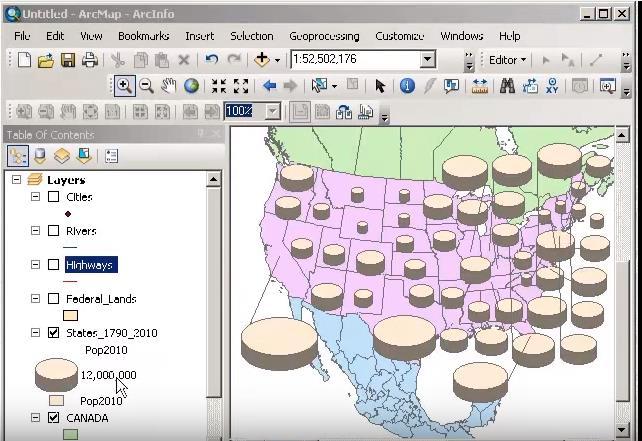Click the Federal_Lands legend color swatch
Screen dimensions: 642x441
[x=70, y=316]
